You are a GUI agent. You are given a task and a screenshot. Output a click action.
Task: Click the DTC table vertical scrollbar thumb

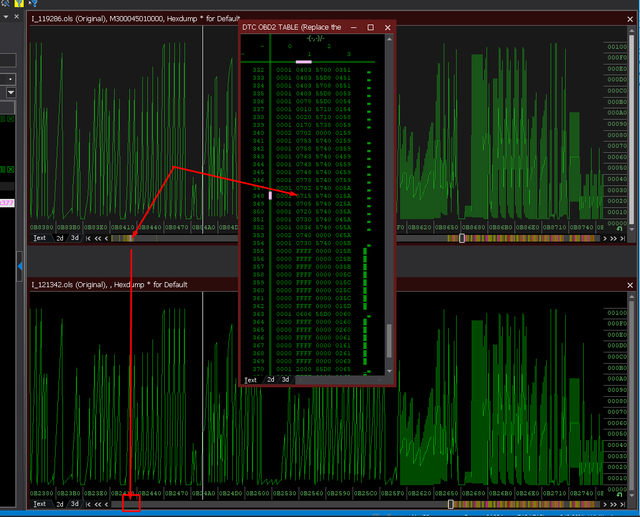coord(389,341)
